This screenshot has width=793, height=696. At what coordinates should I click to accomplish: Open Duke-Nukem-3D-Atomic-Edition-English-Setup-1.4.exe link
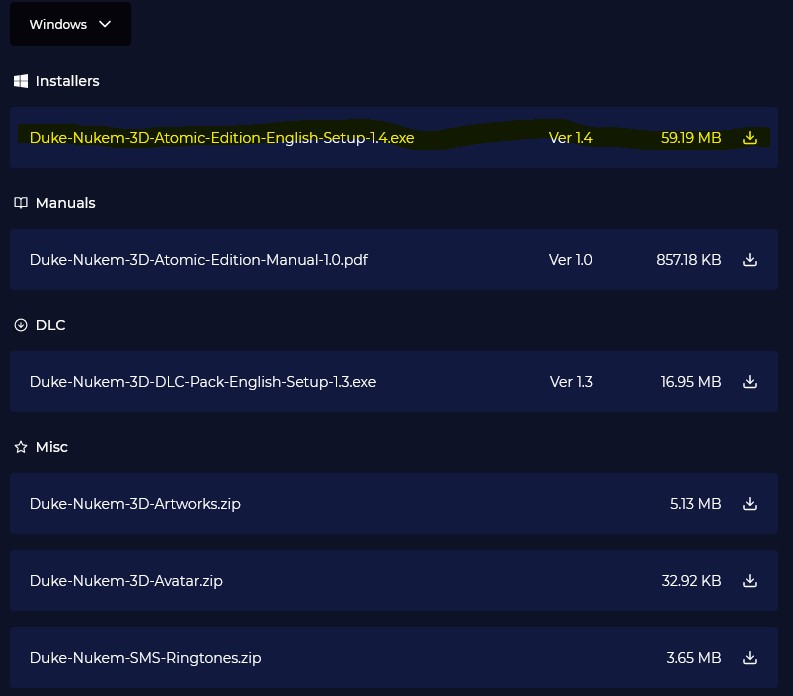[x=222, y=138]
